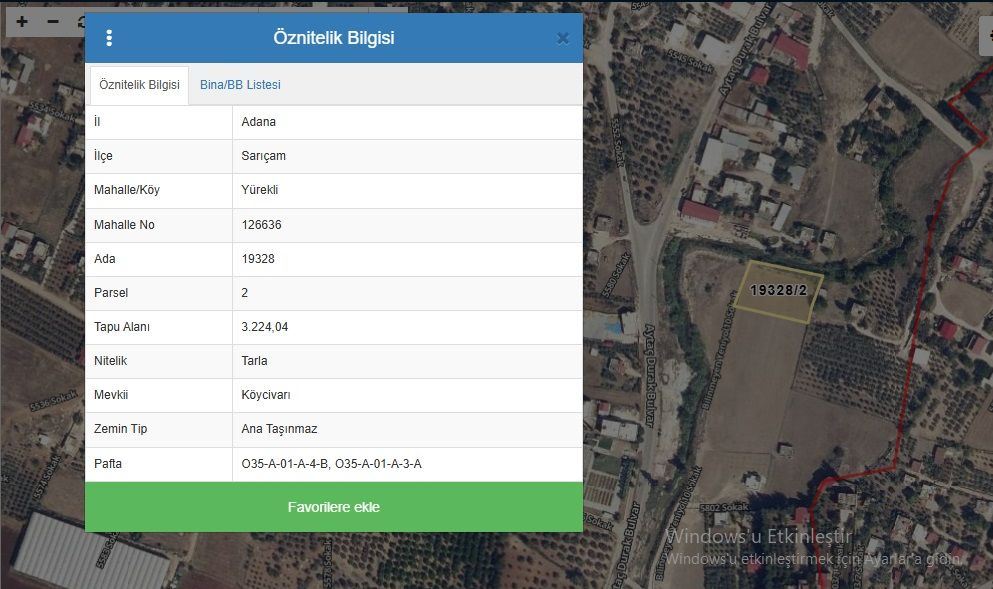The height and width of the screenshot is (589, 993).
Task: Click the Tapu Alanı label cell
Action: coord(159,327)
